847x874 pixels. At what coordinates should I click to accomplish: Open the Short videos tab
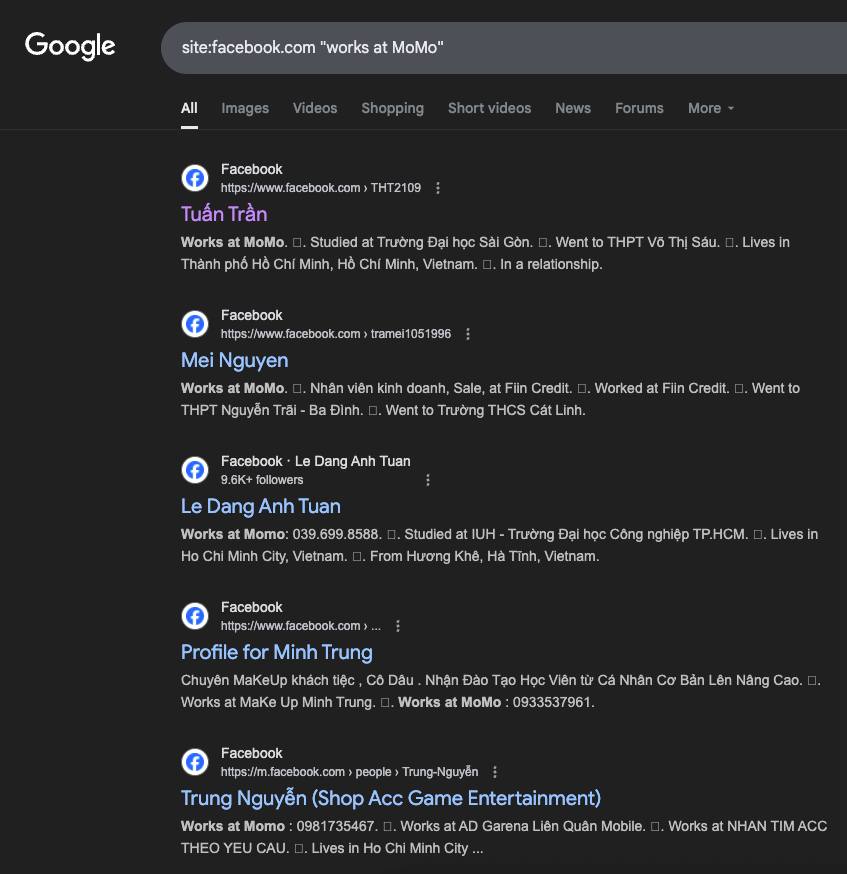coord(490,108)
